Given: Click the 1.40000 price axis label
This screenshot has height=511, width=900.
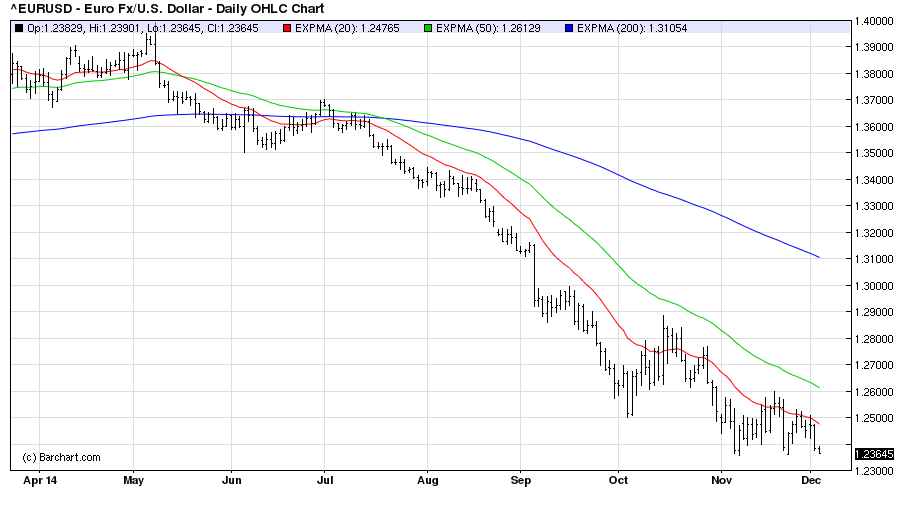Looking at the screenshot, I should (x=873, y=21).
